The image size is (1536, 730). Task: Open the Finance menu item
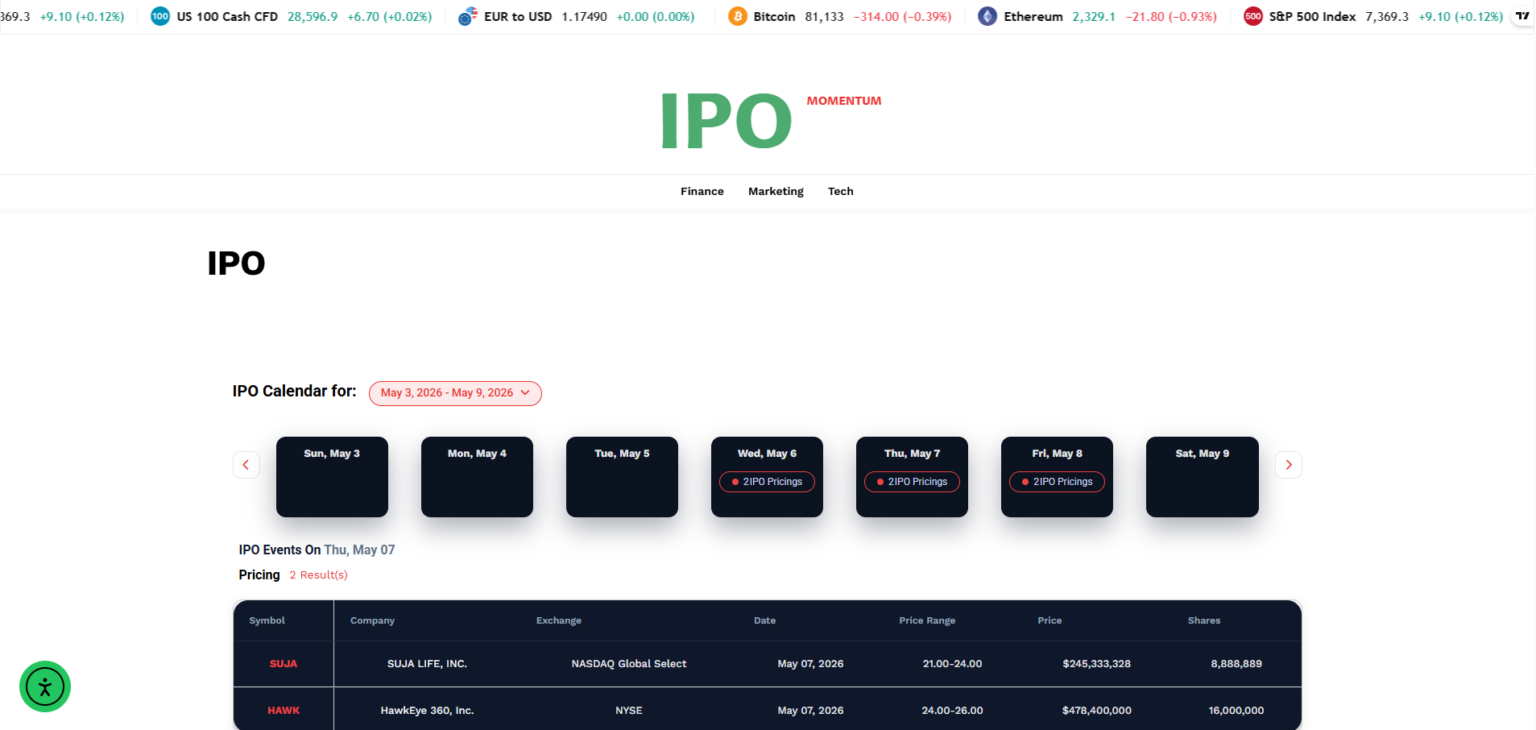702,191
